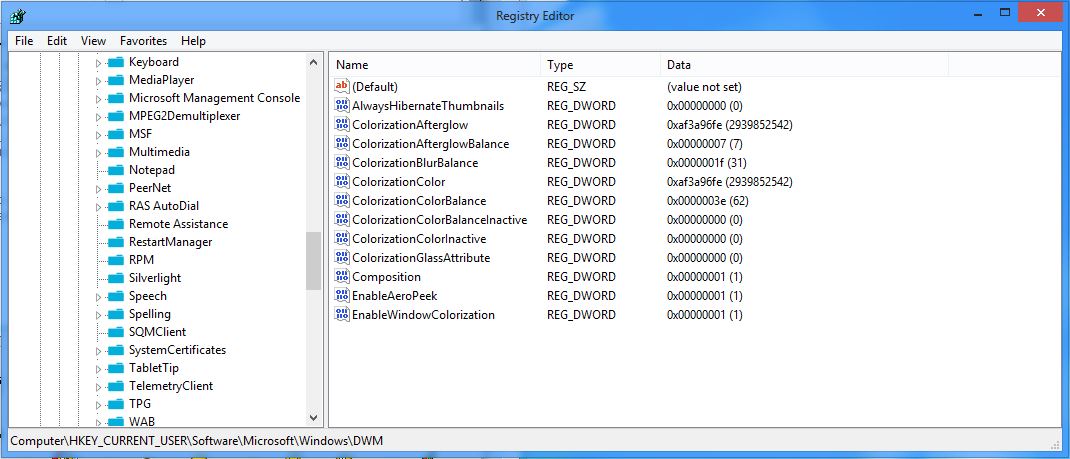Expand the MSF tree node
Image resolution: width=1070 pixels, height=459 pixels.
(x=98, y=134)
